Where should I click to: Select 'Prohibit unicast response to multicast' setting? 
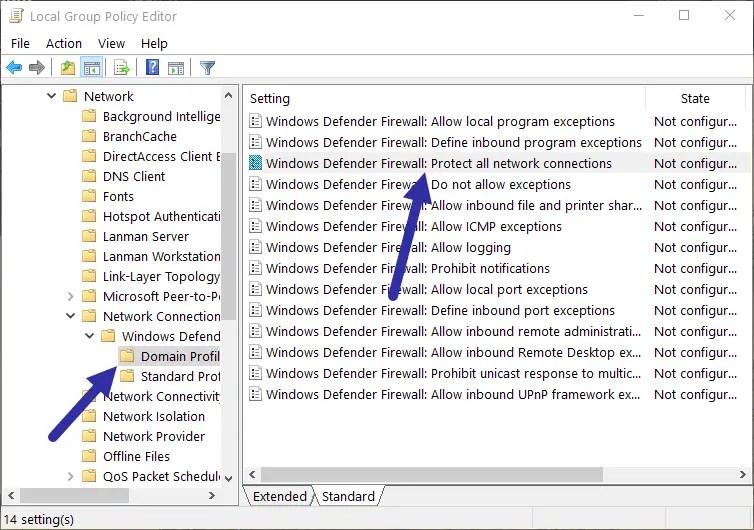pos(453,373)
